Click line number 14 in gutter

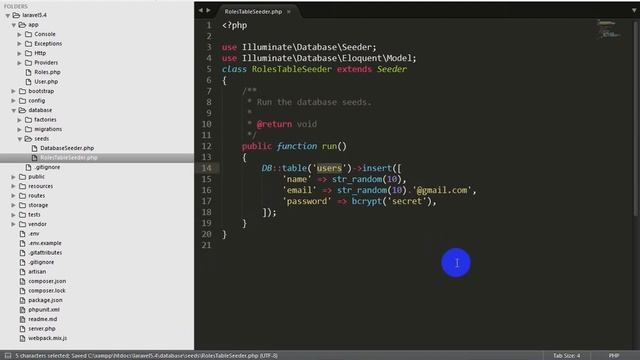[207, 168]
